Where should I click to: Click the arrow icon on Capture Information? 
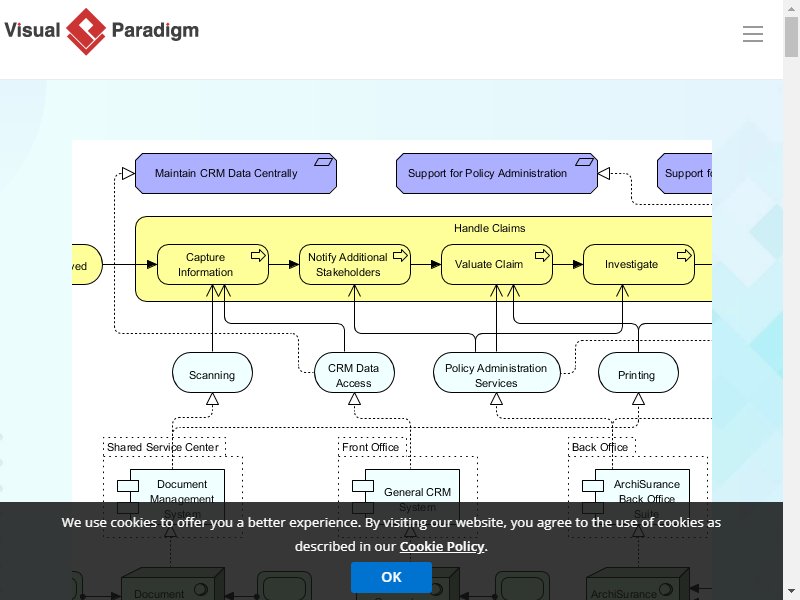point(258,255)
